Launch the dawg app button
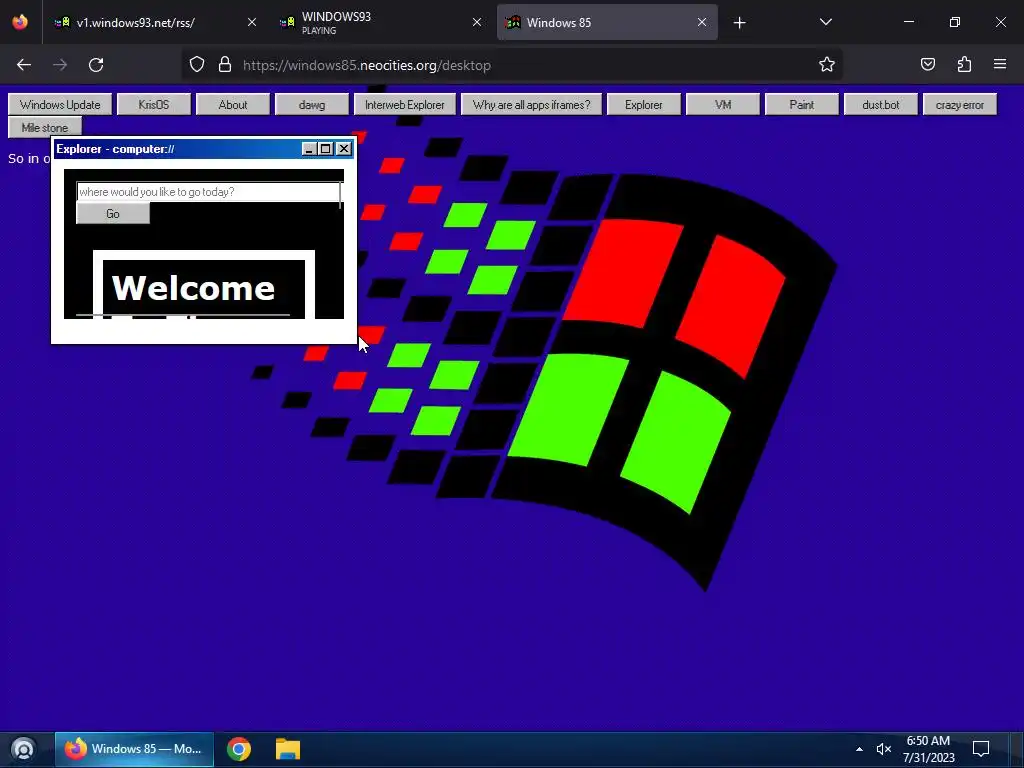1024x768 pixels. (x=312, y=104)
